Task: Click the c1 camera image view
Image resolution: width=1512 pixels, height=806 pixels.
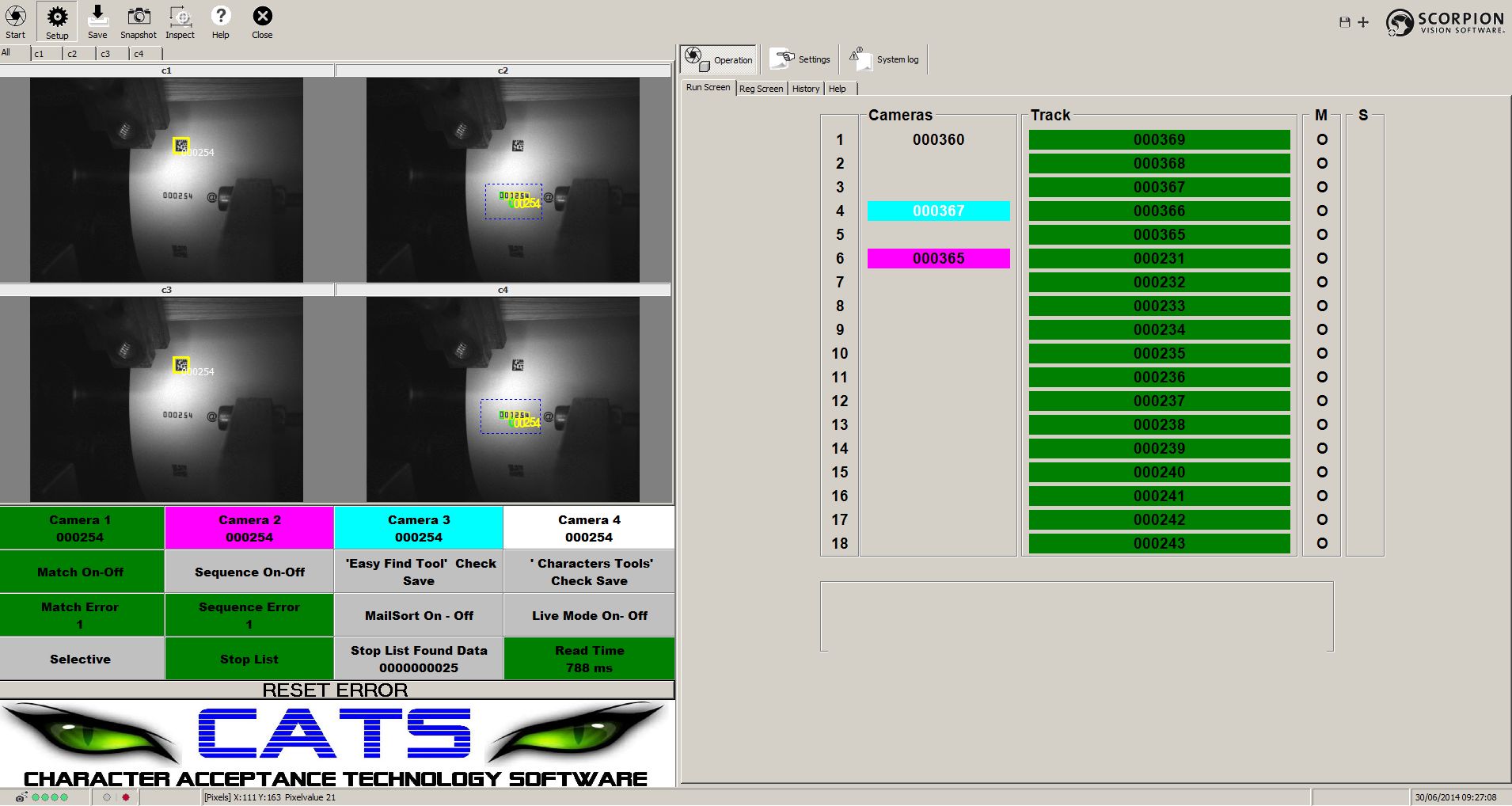Action: coord(166,180)
